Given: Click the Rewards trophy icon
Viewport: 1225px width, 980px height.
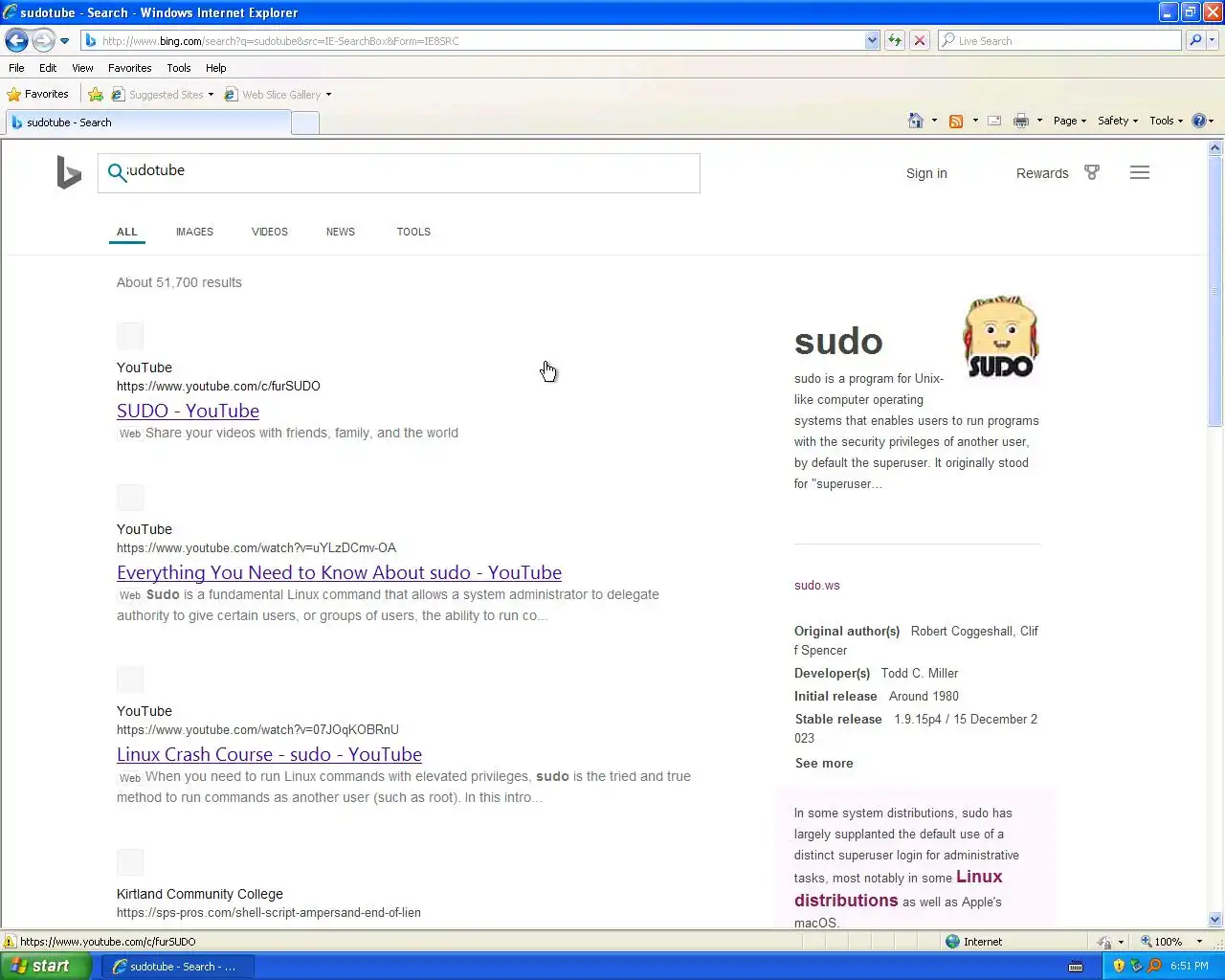Looking at the screenshot, I should click(1092, 172).
